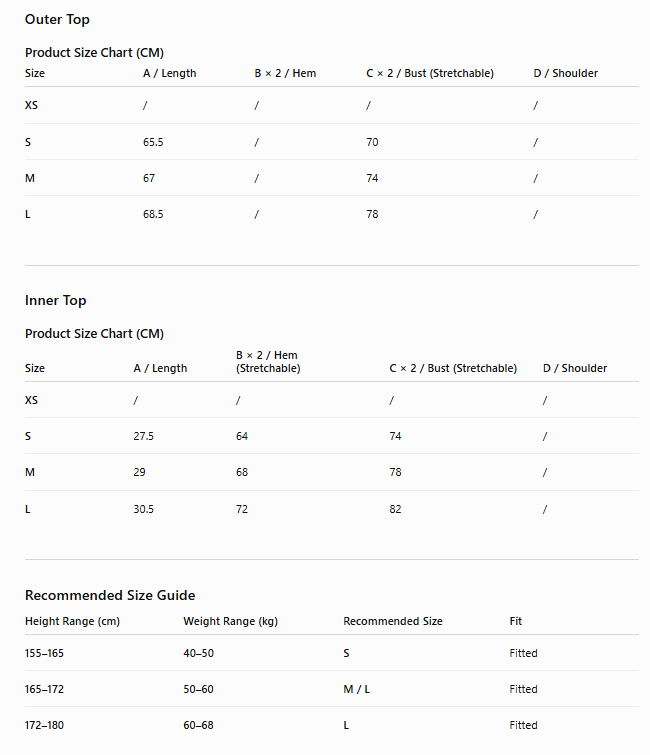Image resolution: width=650 pixels, height=755 pixels.
Task: Click Outer Top 'C × 2 / Bust (Stretchable)' header
Action: click(x=430, y=73)
